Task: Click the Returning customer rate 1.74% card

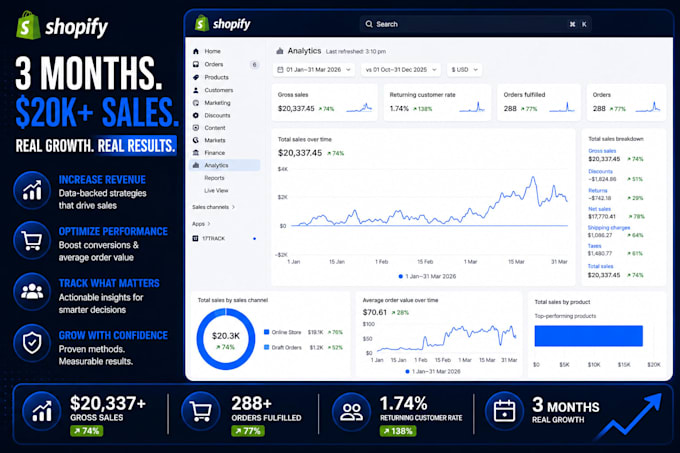Action: point(437,102)
